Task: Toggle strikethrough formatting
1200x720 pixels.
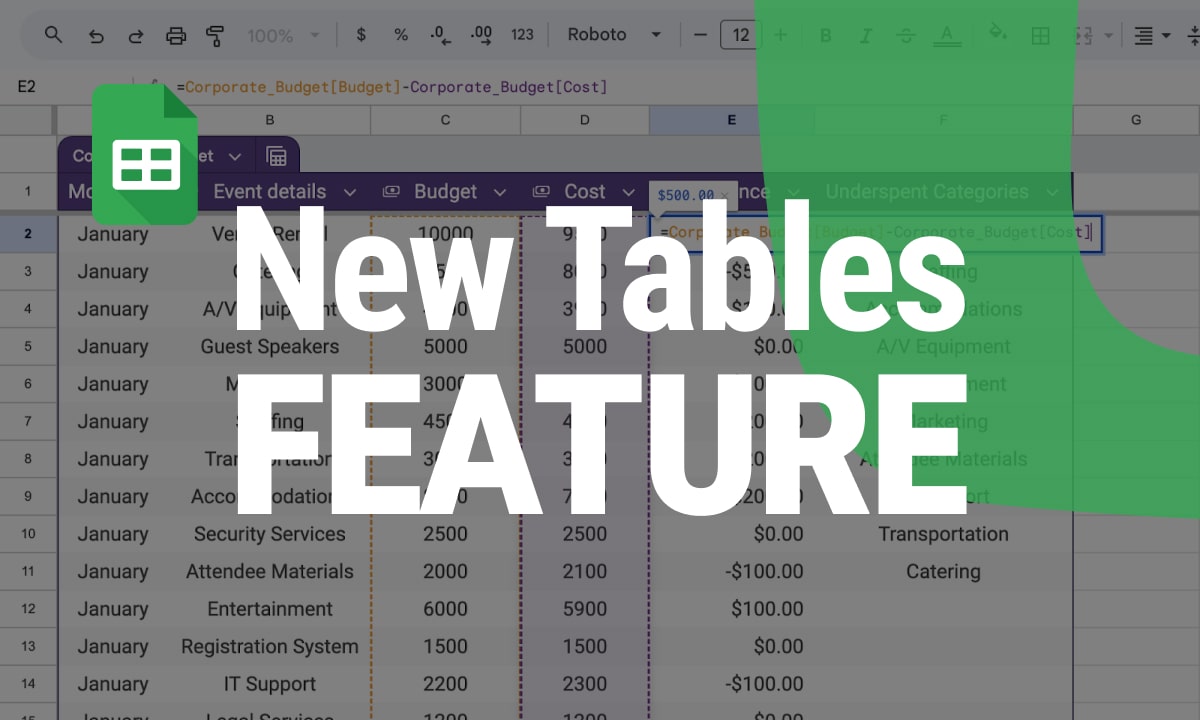Action: [905, 34]
